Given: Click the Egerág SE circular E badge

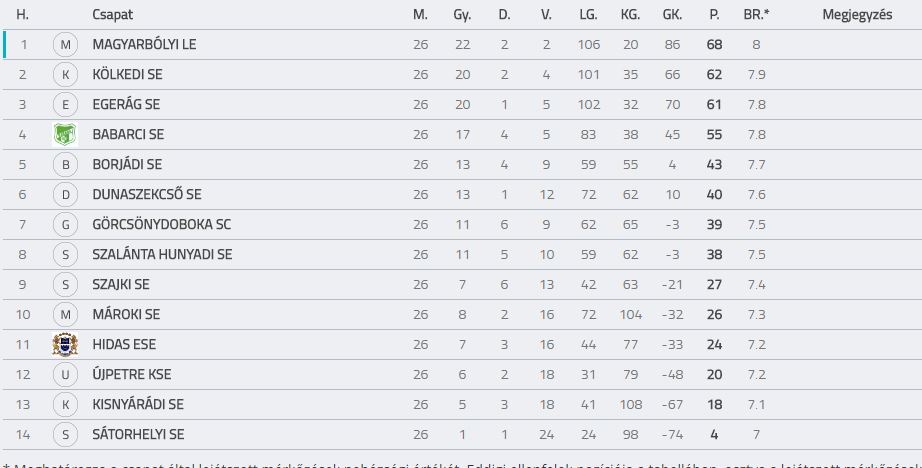Looking at the screenshot, I should (65, 105).
